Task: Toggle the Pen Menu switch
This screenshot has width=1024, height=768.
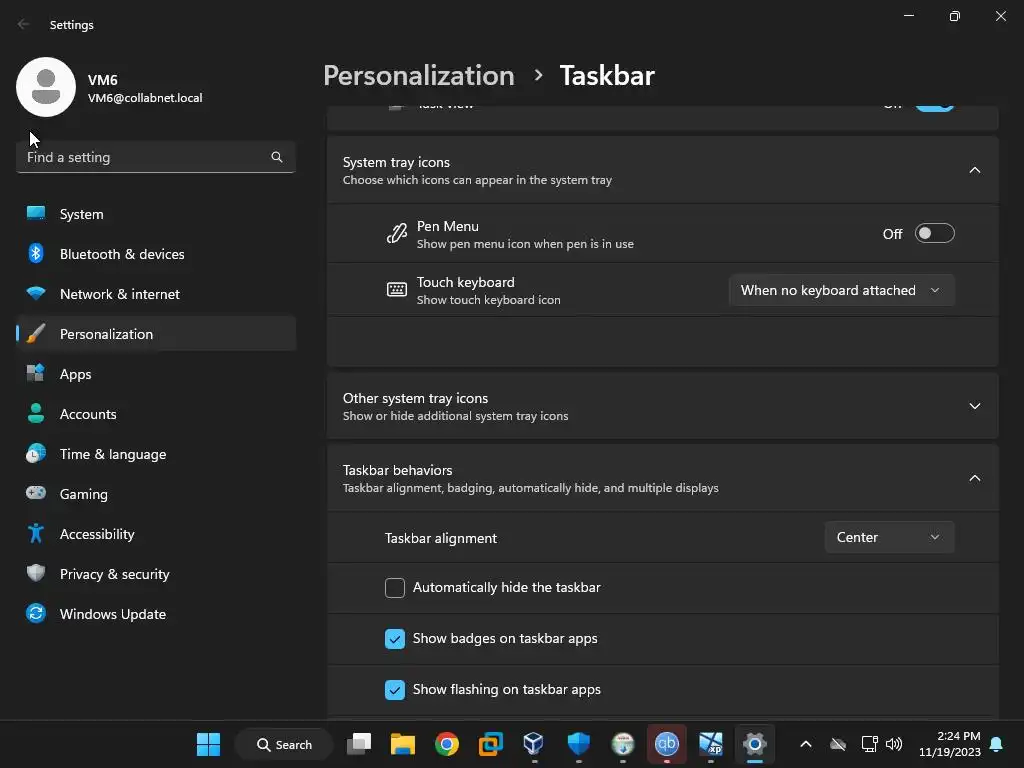Action: (935, 233)
